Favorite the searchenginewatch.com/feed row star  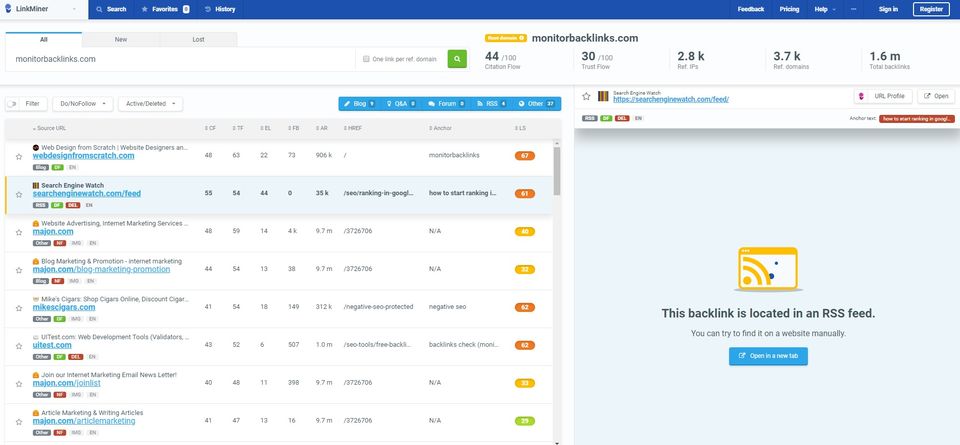tap(19, 195)
